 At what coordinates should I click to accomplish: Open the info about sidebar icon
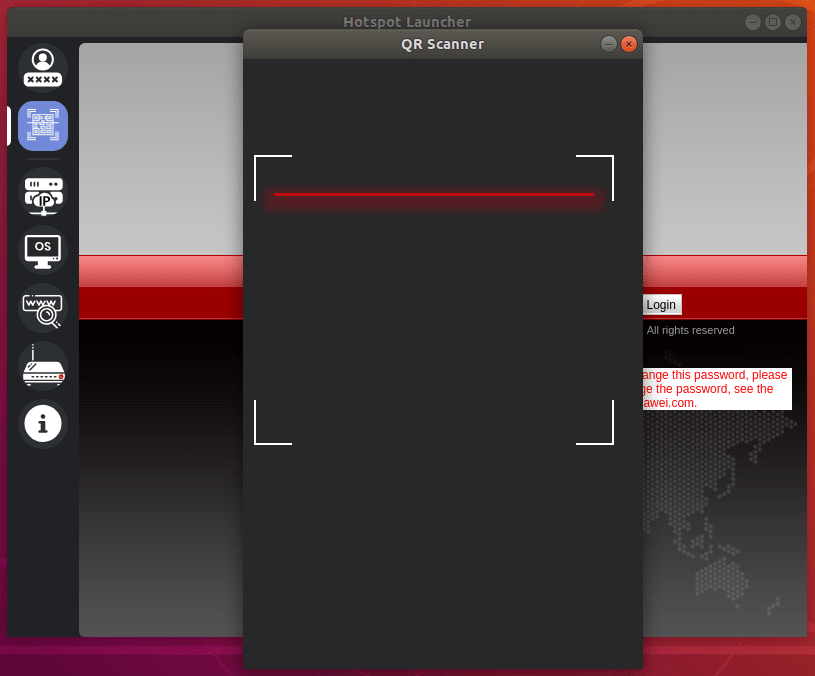point(43,424)
